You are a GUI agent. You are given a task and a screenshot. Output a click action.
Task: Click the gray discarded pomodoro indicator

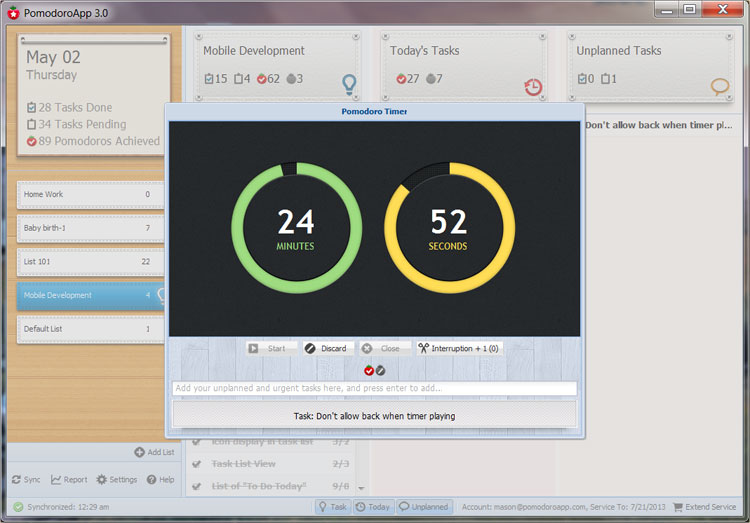[x=380, y=370]
